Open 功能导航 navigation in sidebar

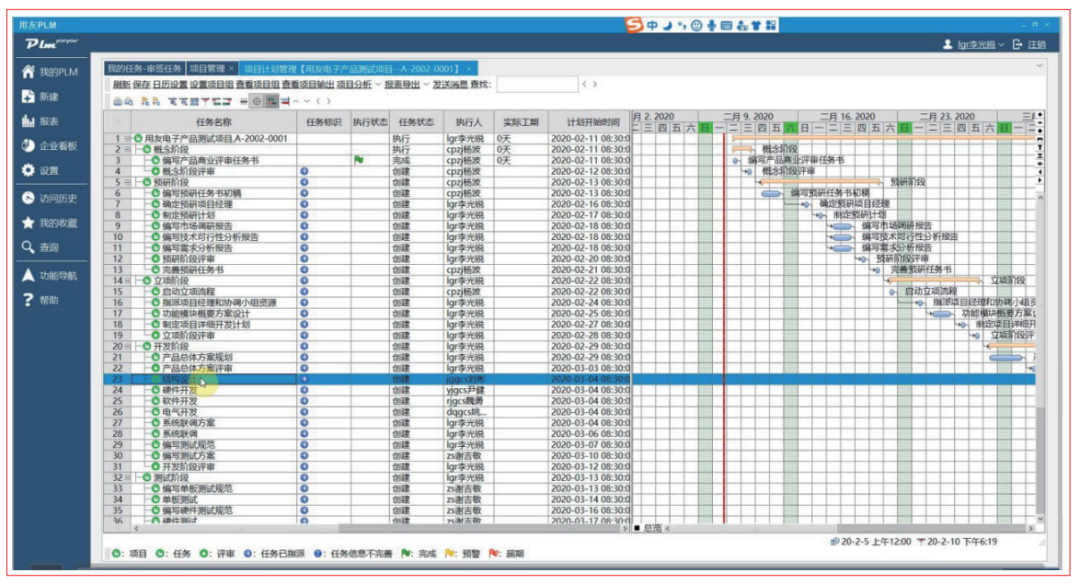pos(50,275)
